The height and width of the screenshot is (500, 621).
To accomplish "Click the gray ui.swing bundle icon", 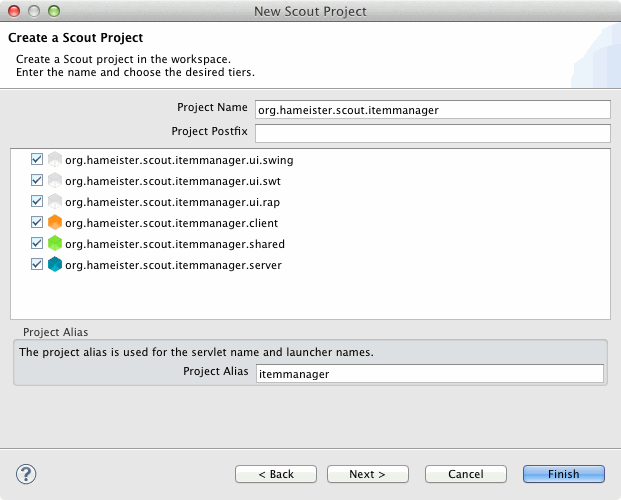I will [x=55, y=159].
